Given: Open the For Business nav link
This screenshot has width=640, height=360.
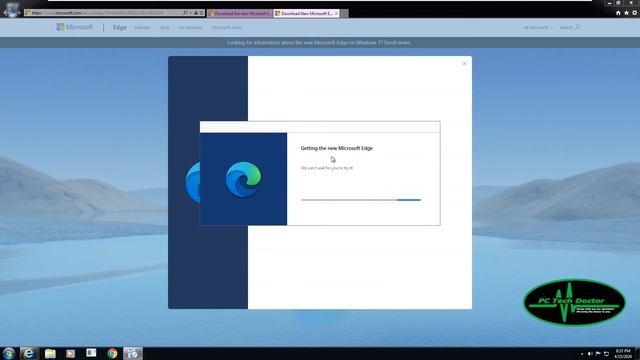Looking at the screenshot, I should (191, 27).
